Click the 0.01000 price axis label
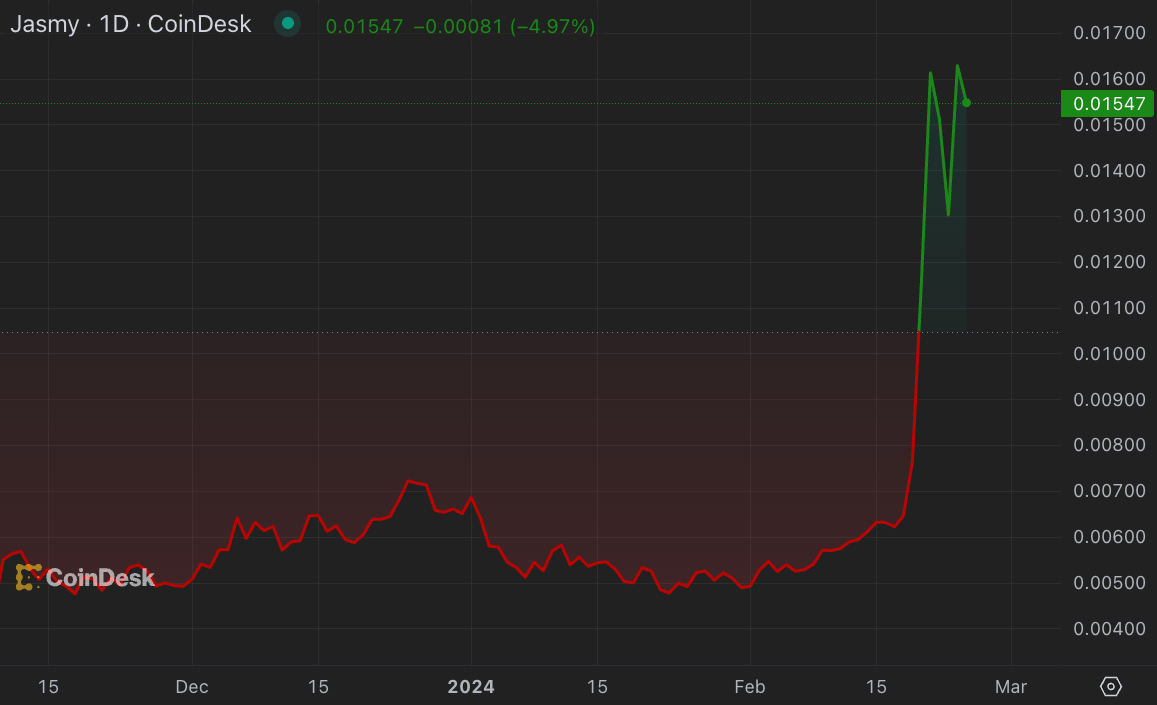 (x=1109, y=354)
